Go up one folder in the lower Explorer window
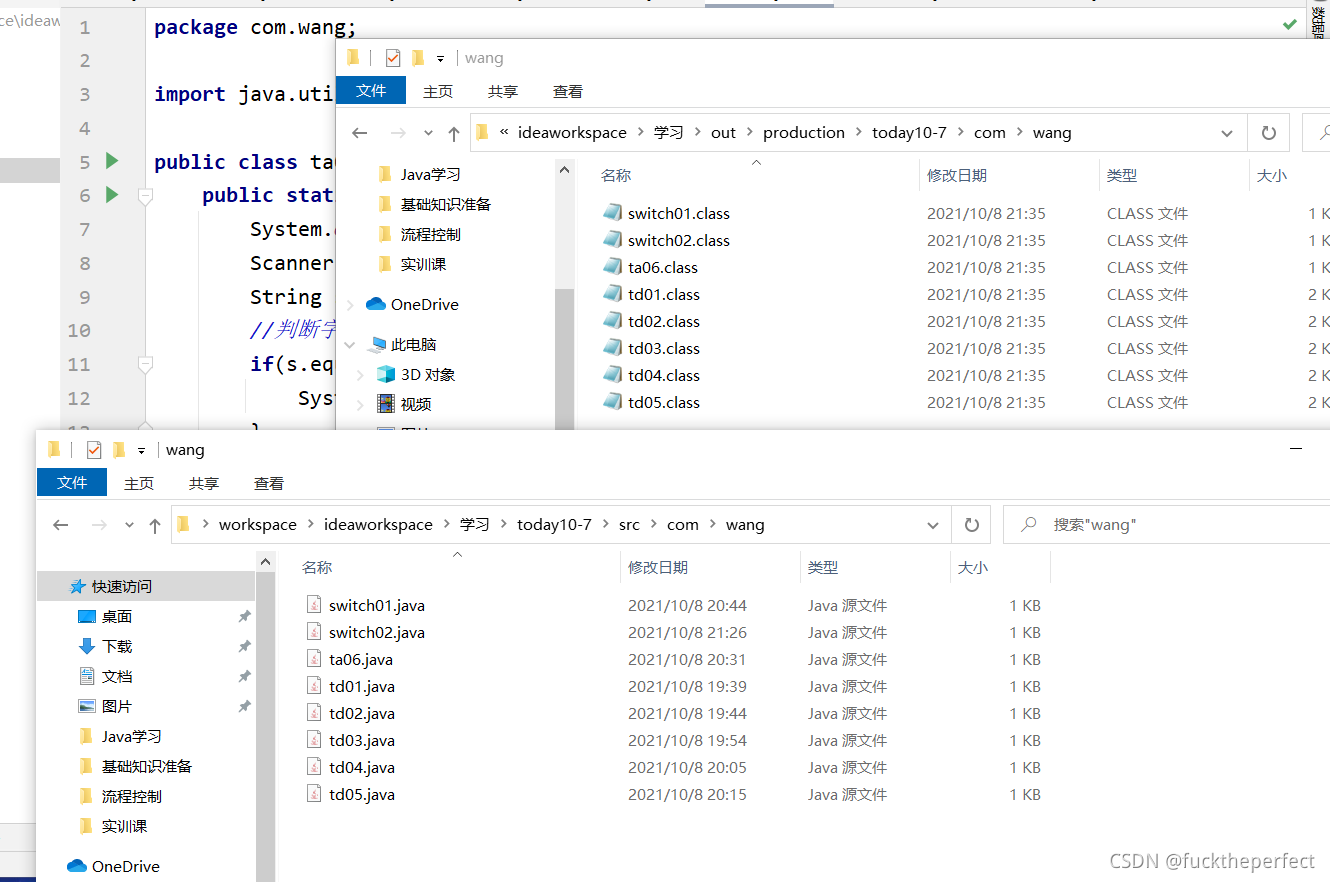The height and width of the screenshot is (882, 1330). (155, 525)
